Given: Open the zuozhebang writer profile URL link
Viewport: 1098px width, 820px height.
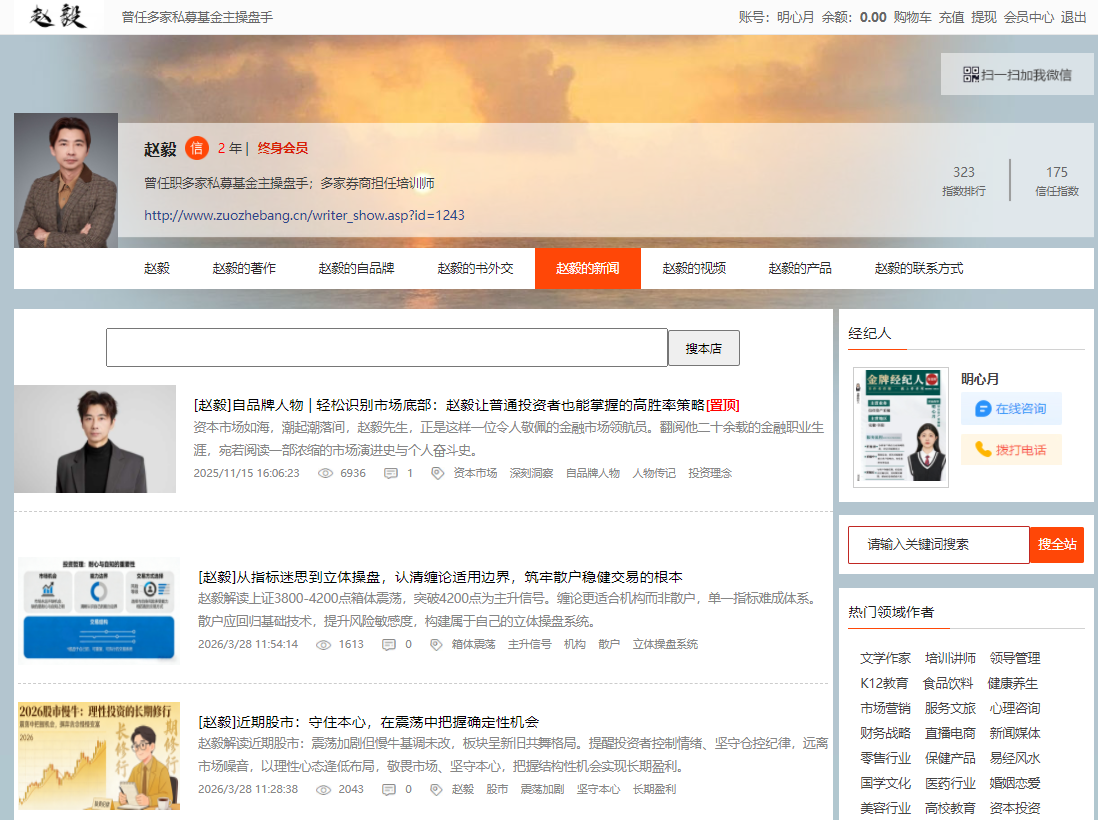Looking at the screenshot, I should point(304,215).
